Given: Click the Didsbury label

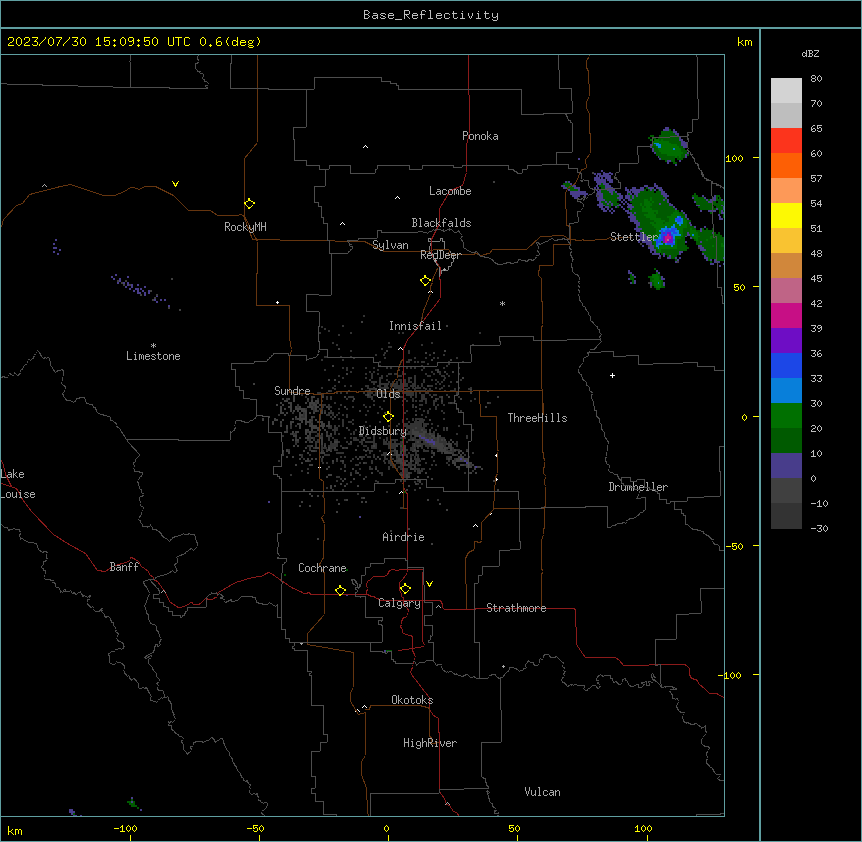Looking at the screenshot, I should point(383,431).
